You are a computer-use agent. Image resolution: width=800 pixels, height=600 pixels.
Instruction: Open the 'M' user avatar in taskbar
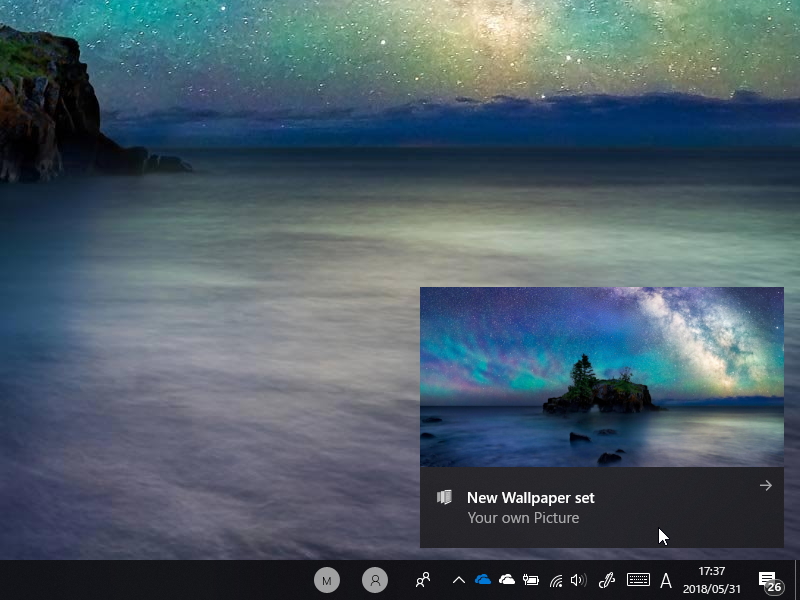327,580
